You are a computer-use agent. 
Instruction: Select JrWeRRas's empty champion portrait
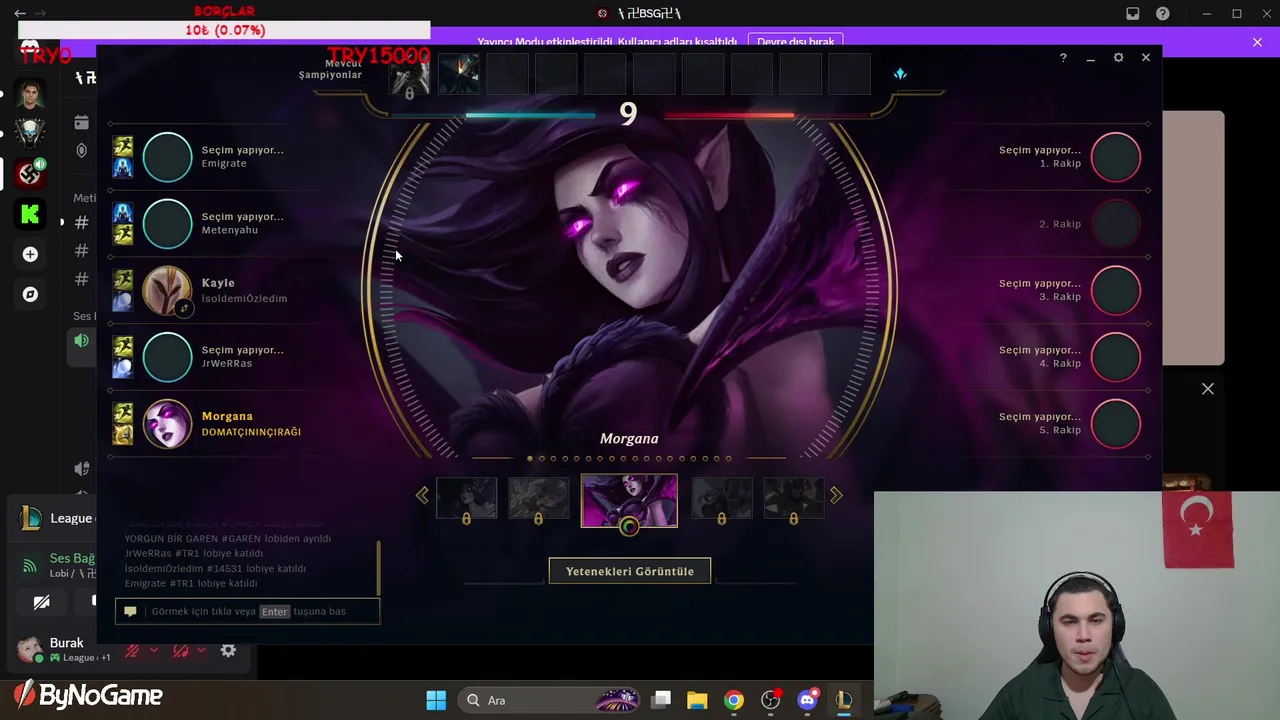coord(167,357)
